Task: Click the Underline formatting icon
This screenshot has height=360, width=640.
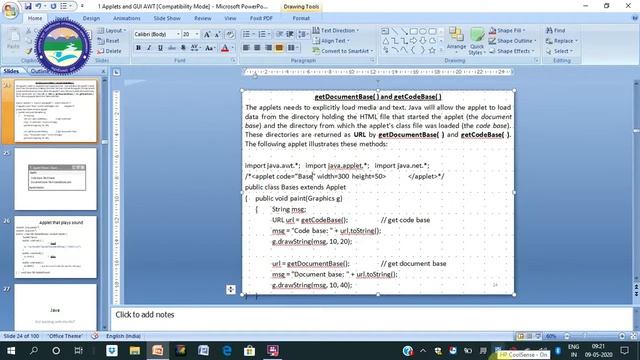Action: (160, 48)
